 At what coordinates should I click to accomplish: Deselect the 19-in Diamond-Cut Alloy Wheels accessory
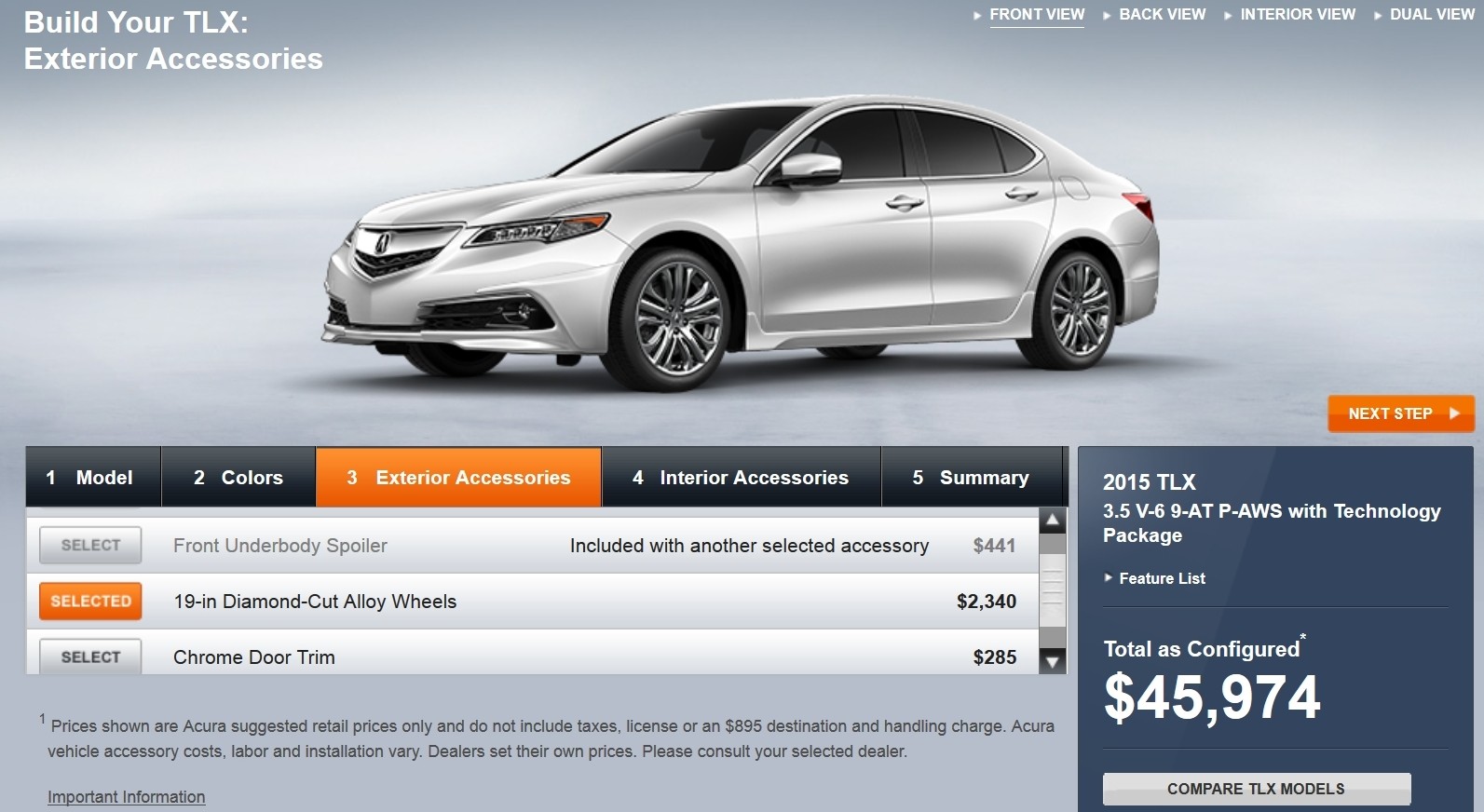pyautogui.click(x=90, y=602)
